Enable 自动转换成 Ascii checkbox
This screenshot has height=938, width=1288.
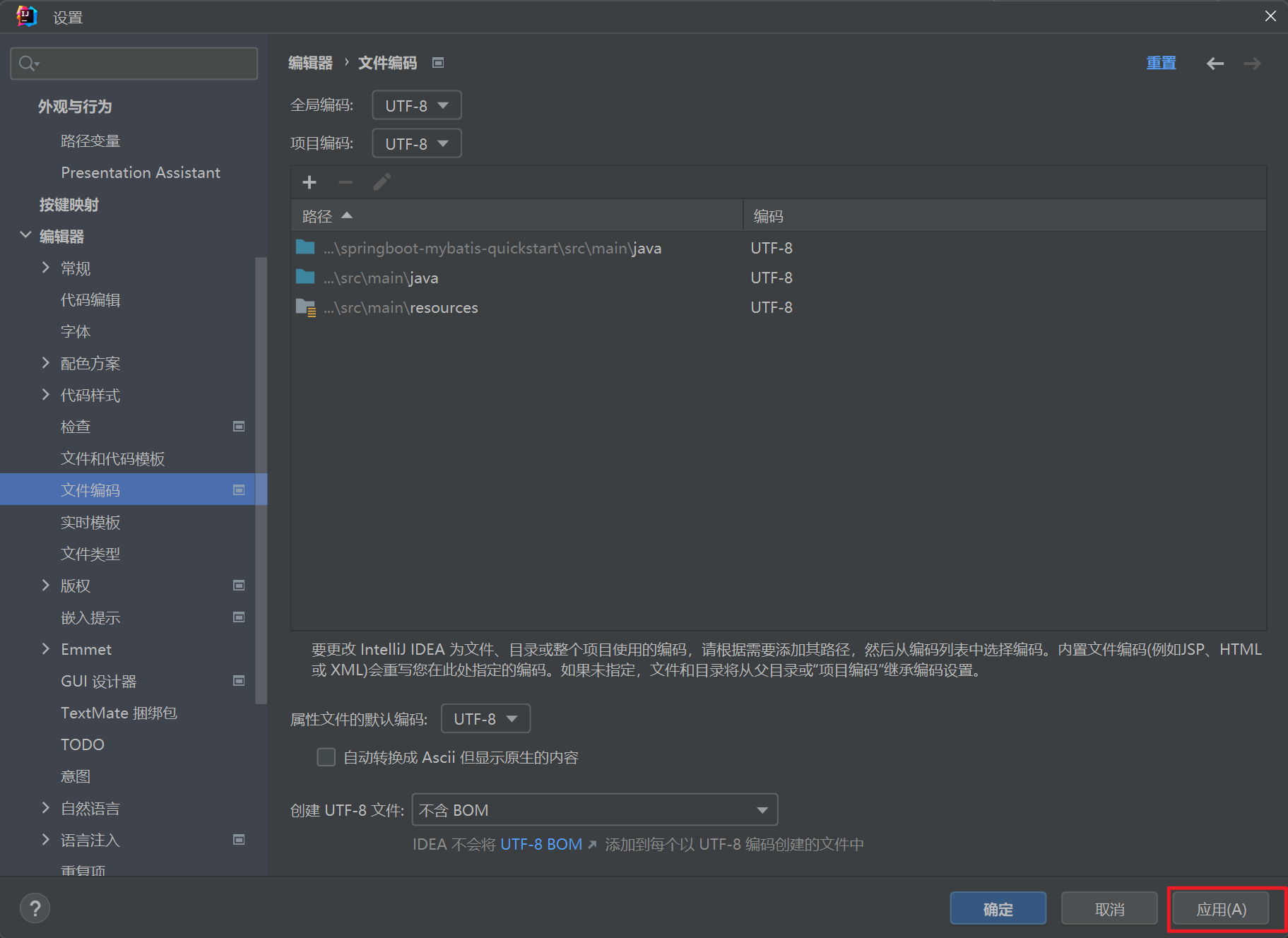point(326,757)
